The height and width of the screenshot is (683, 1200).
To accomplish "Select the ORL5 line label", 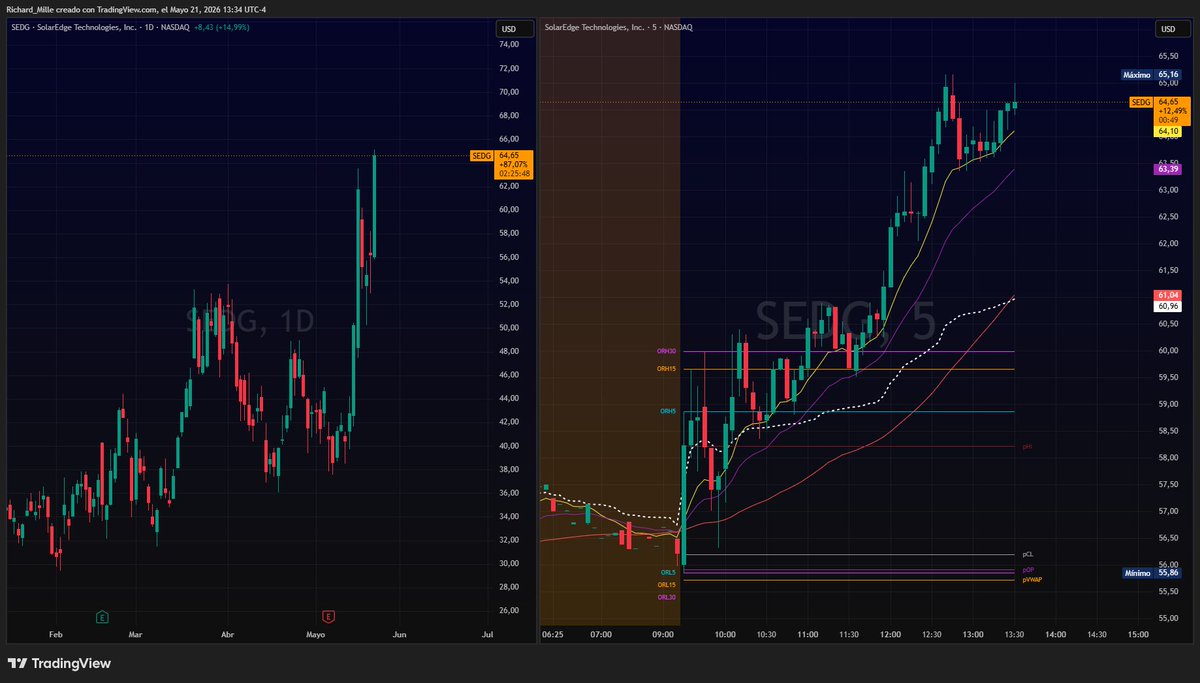I will (668, 572).
